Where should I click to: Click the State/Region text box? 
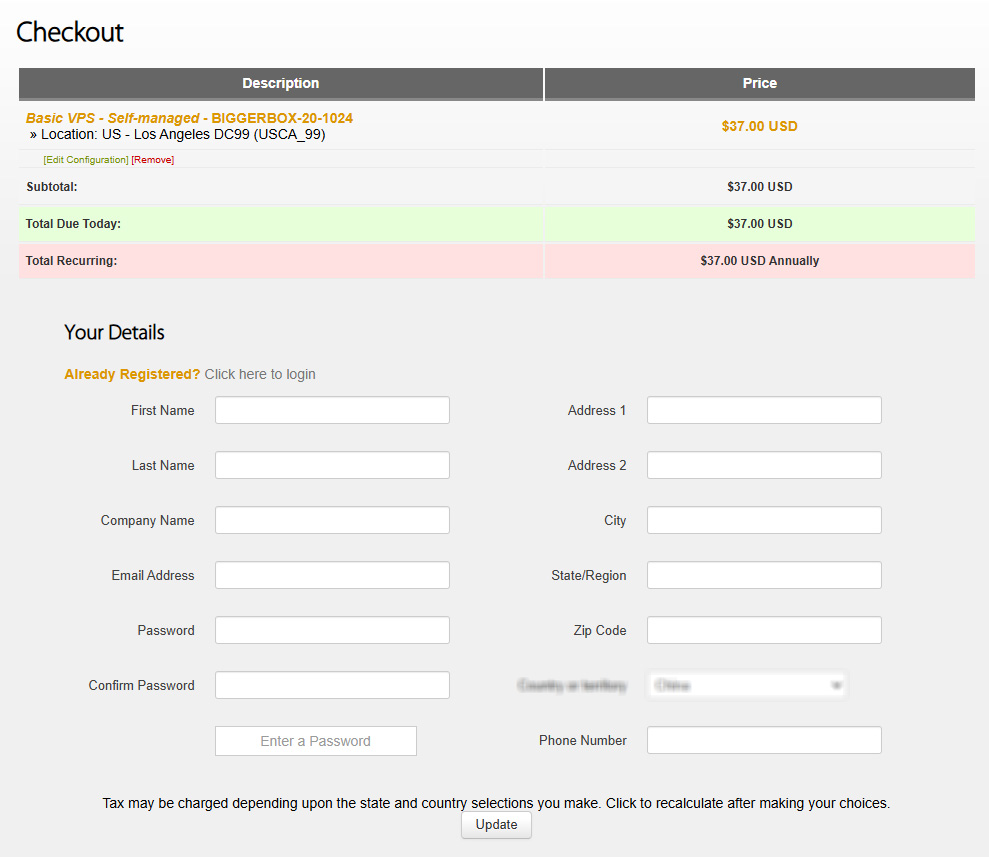[x=764, y=575]
